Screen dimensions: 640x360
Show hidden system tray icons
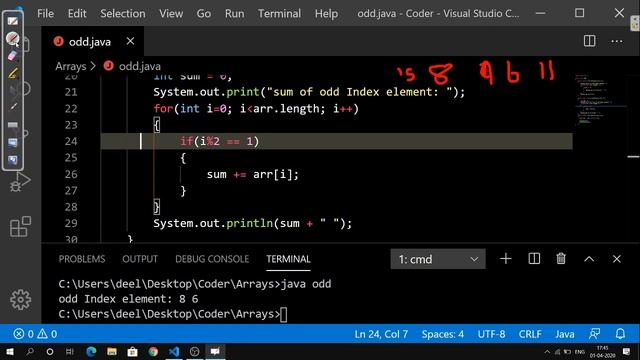pyautogui.click(x=547, y=352)
